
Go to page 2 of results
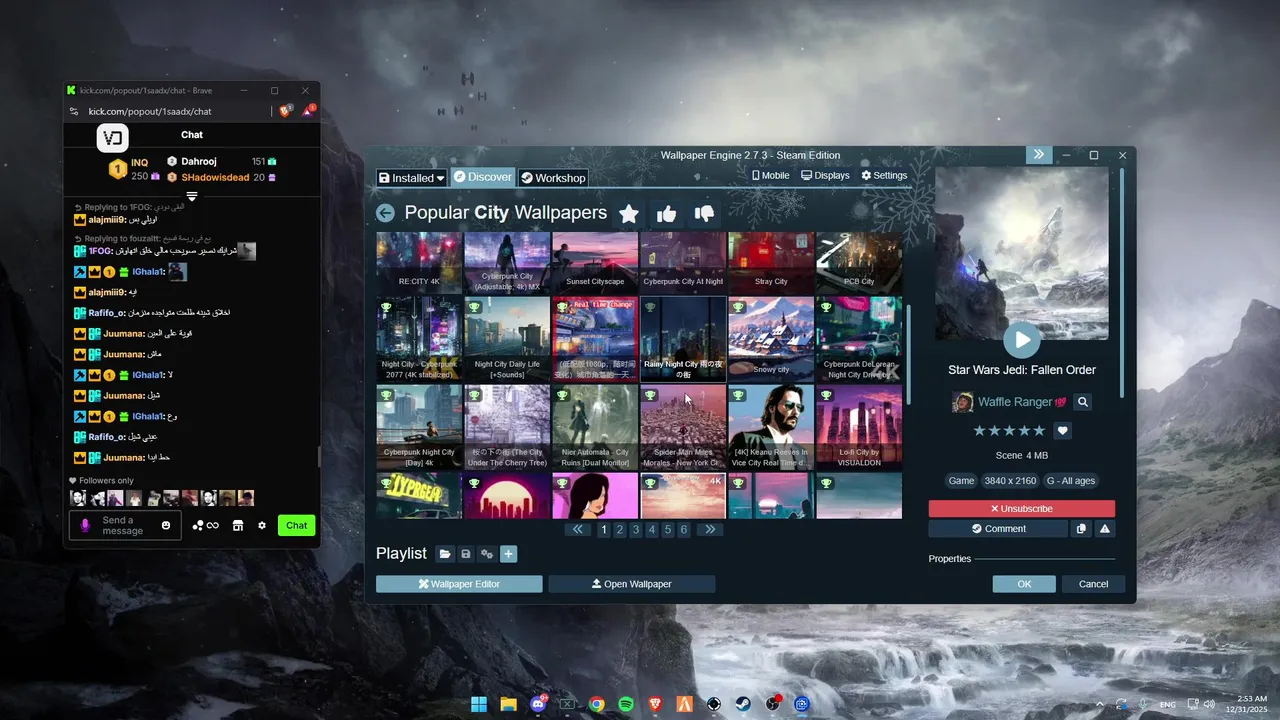[x=620, y=530]
